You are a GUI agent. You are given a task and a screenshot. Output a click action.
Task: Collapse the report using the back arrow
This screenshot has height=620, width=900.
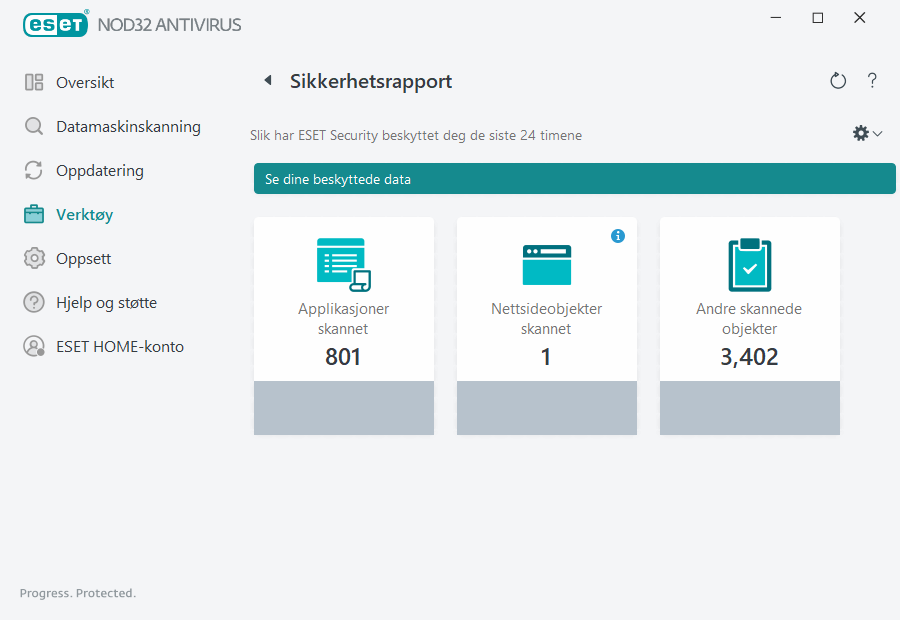266,80
